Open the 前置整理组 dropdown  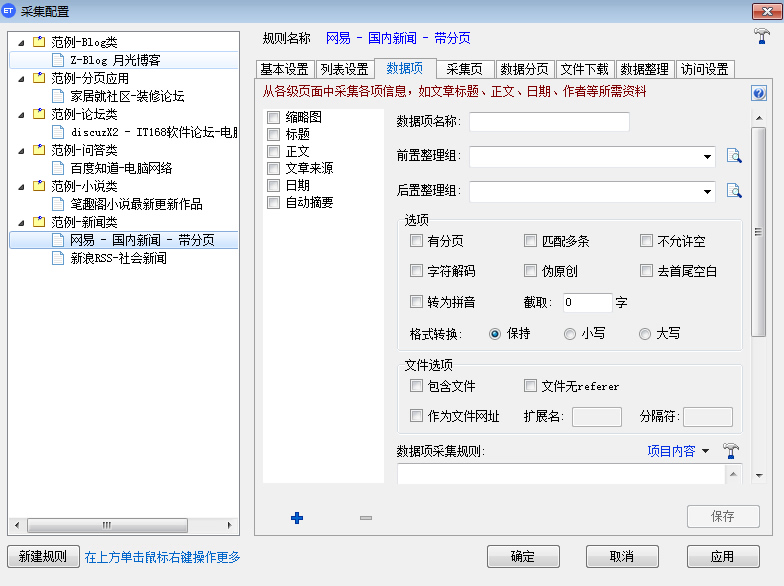click(x=707, y=156)
